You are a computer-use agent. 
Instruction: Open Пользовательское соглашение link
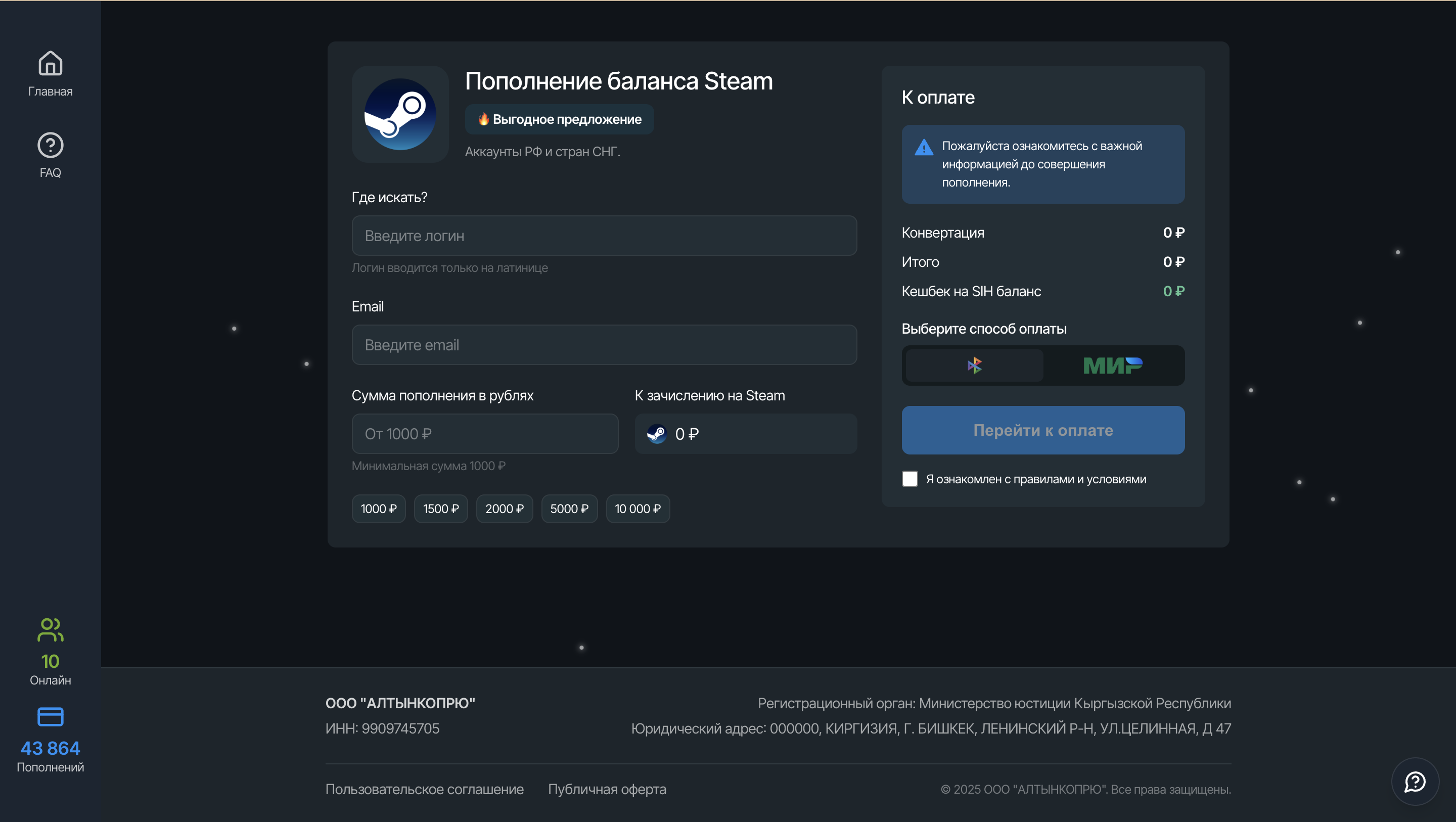click(x=424, y=789)
